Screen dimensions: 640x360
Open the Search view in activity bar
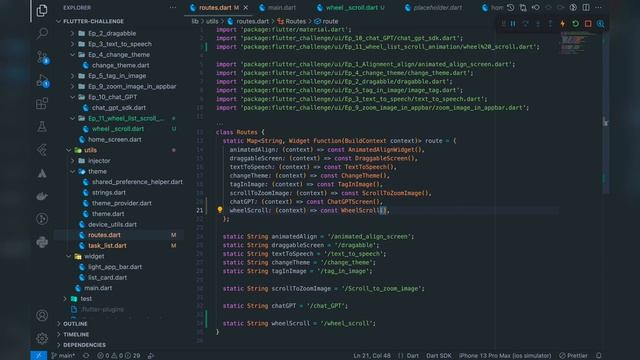42,33
